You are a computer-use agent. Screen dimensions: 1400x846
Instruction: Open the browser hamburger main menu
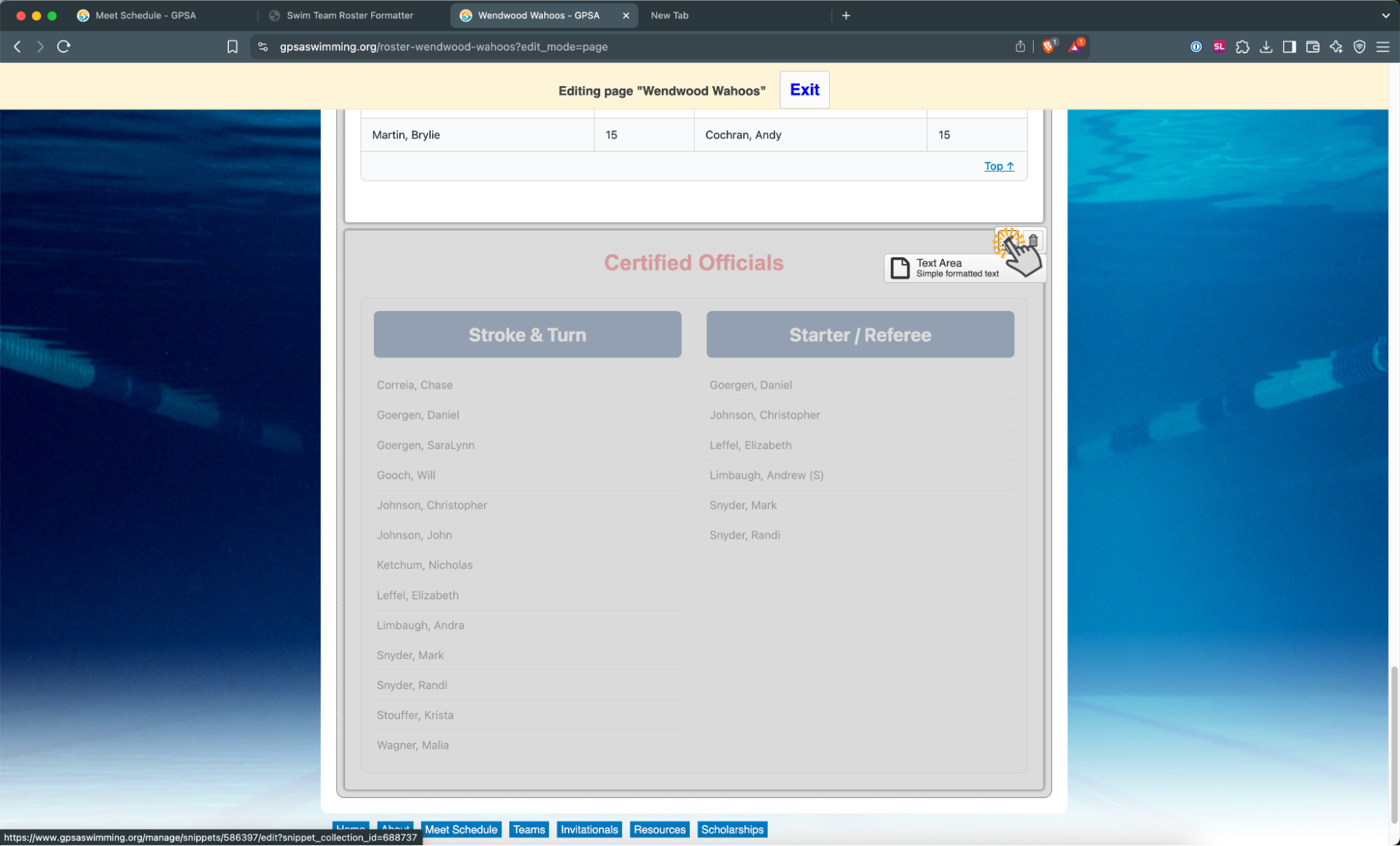tap(1382, 46)
